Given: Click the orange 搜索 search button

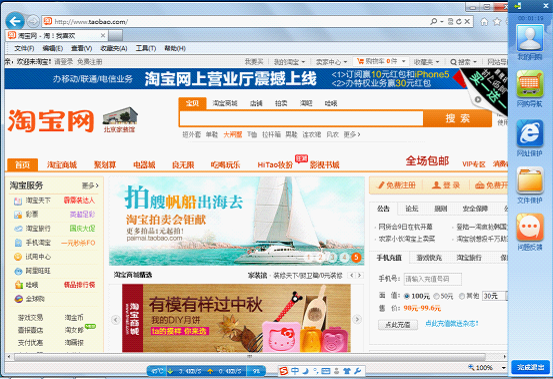Looking at the screenshot, I should coord(457,118).
